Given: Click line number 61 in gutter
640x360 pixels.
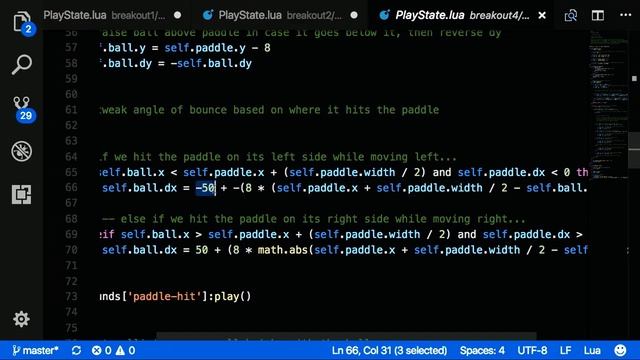Looking at the screenshot, I should (71, 110).
